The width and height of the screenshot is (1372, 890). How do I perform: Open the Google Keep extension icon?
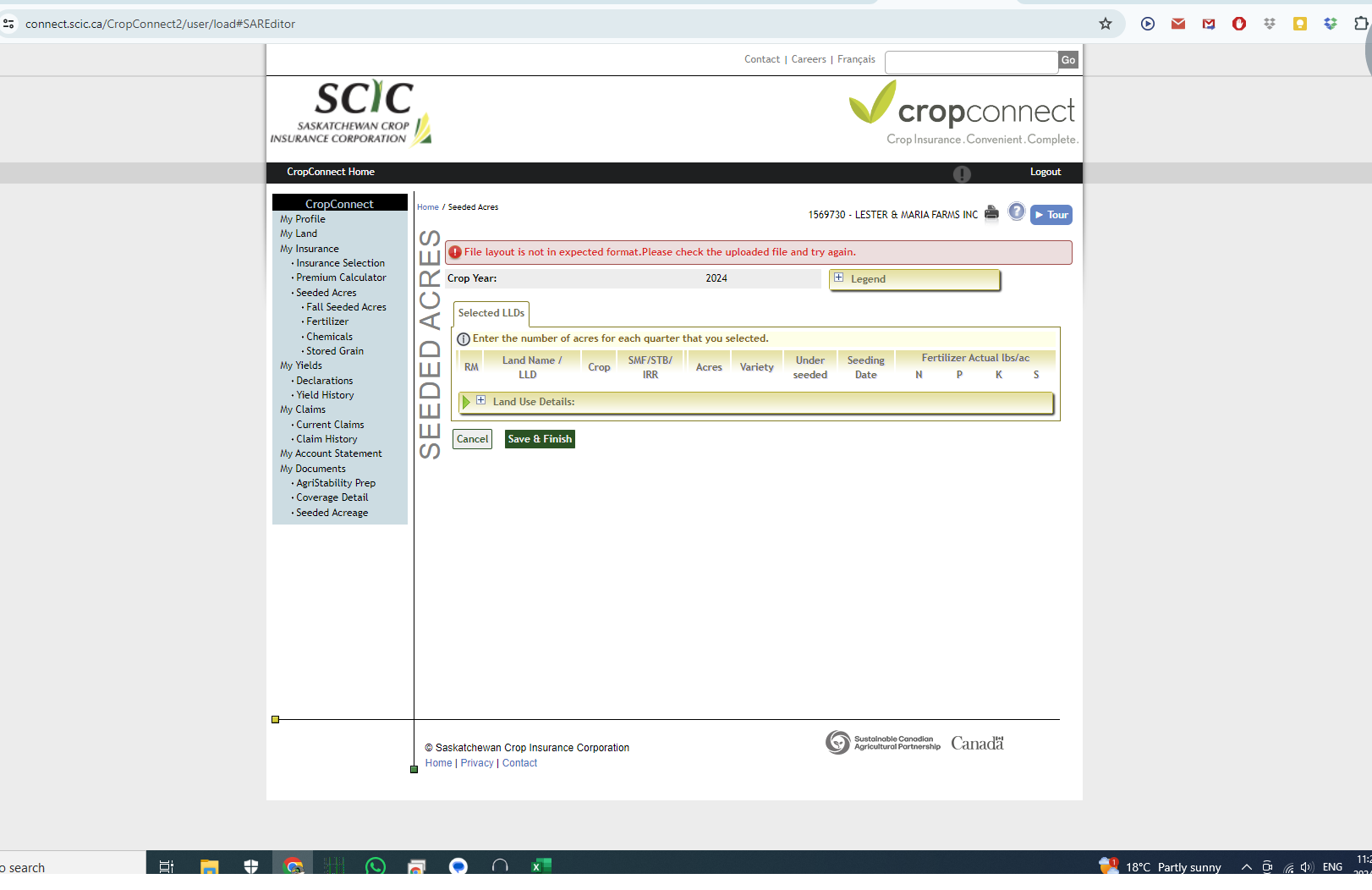pos(1300,24)
